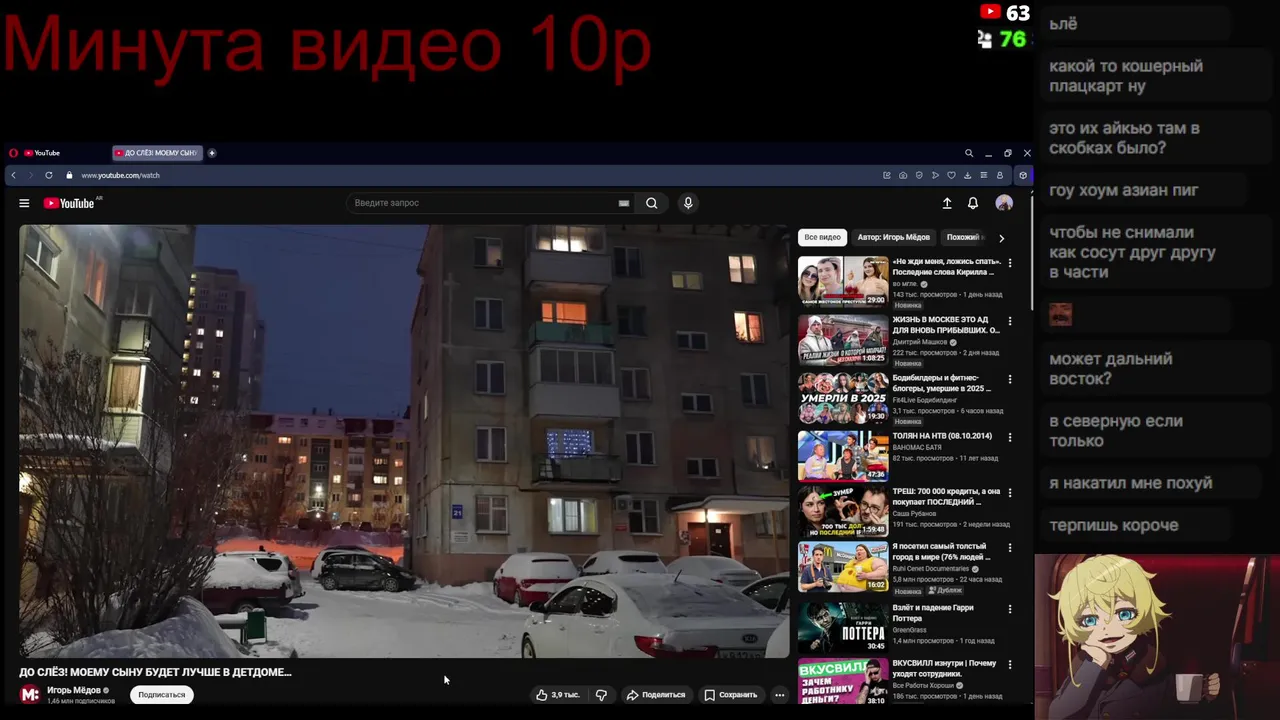Open browser profile icon in toolbar
Image resolution: width=1280 pixels, height=720 pixels.
(x=999, y=175)
